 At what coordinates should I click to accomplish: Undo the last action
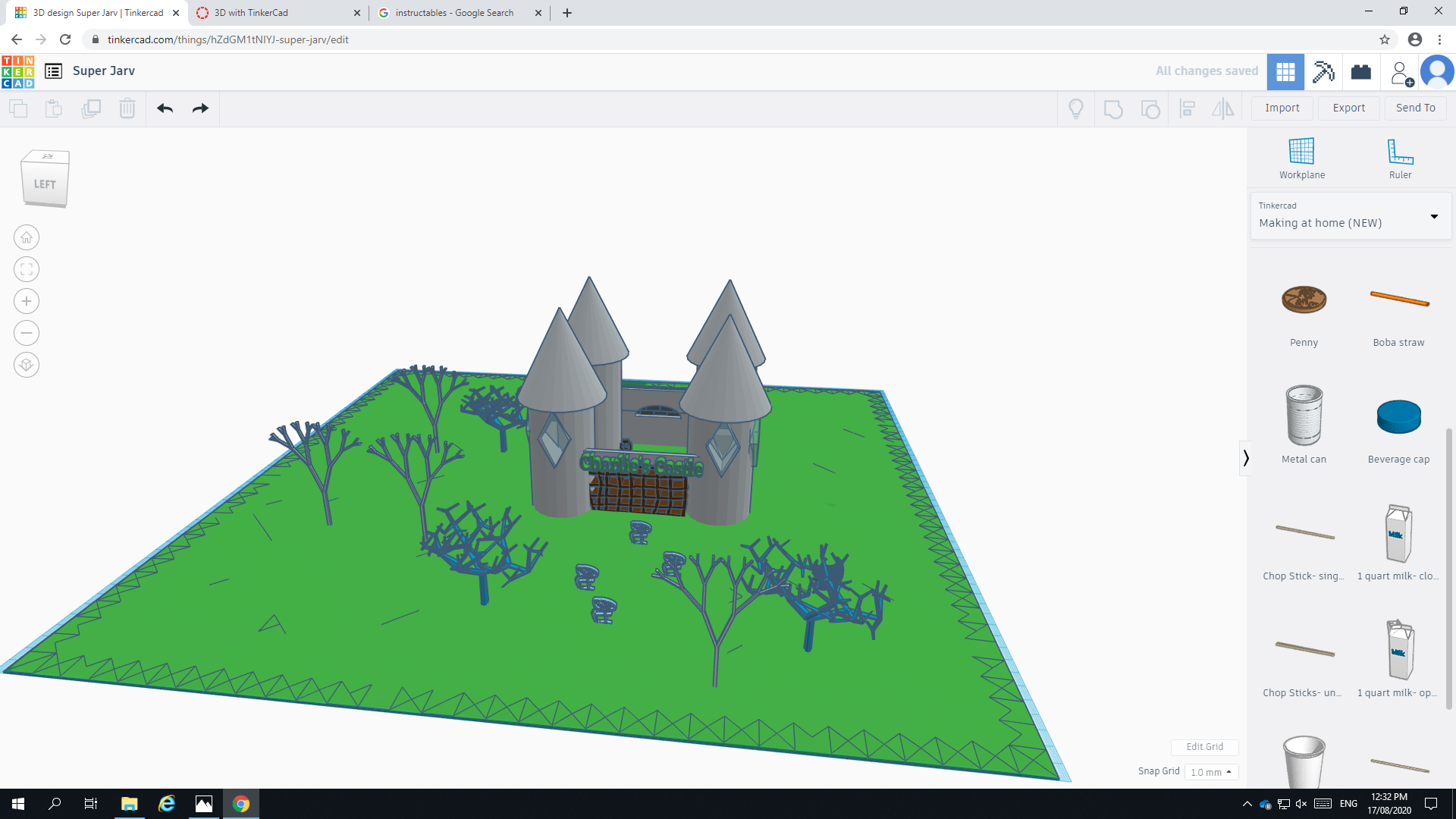[x=165, y=108]
